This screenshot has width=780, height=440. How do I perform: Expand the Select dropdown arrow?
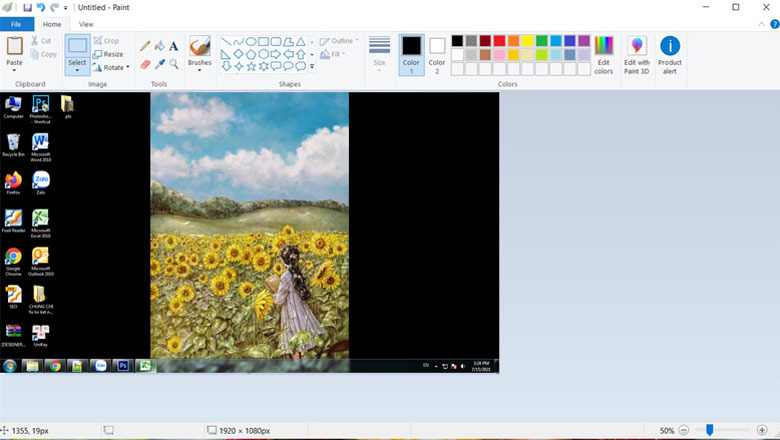coord(77,70)
